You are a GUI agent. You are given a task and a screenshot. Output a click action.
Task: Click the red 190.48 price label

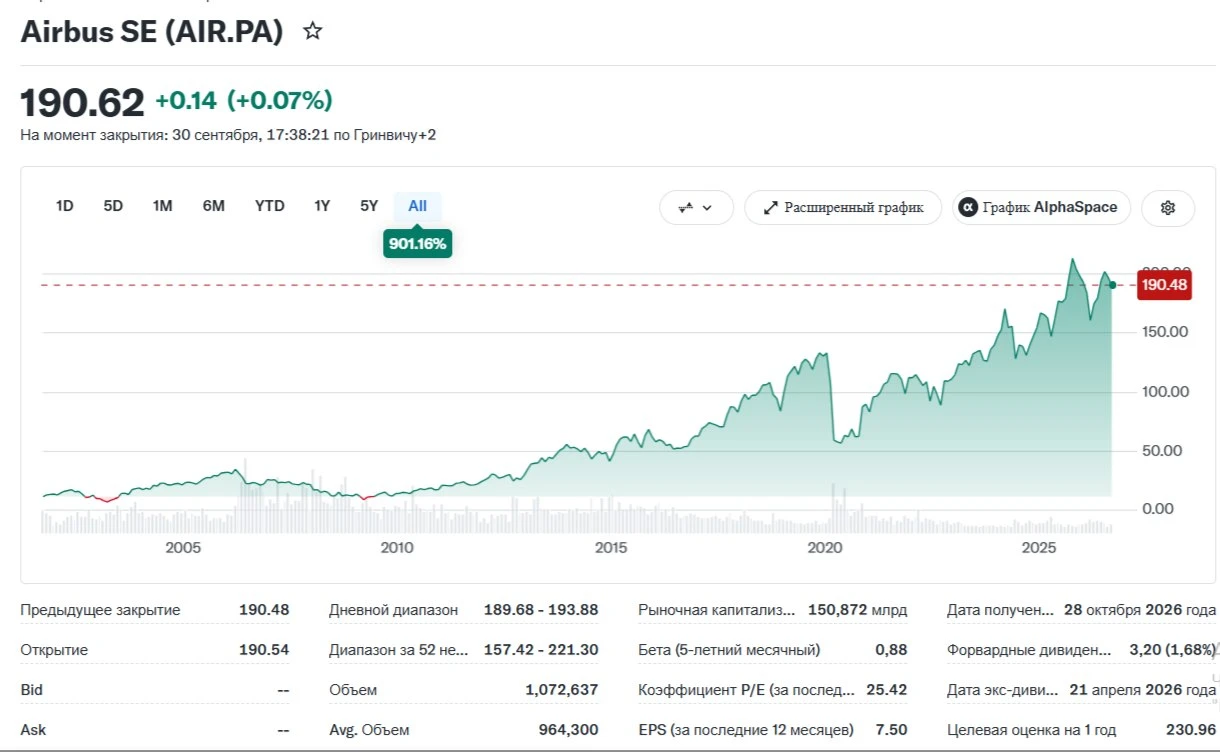(x=1164, y=285)
